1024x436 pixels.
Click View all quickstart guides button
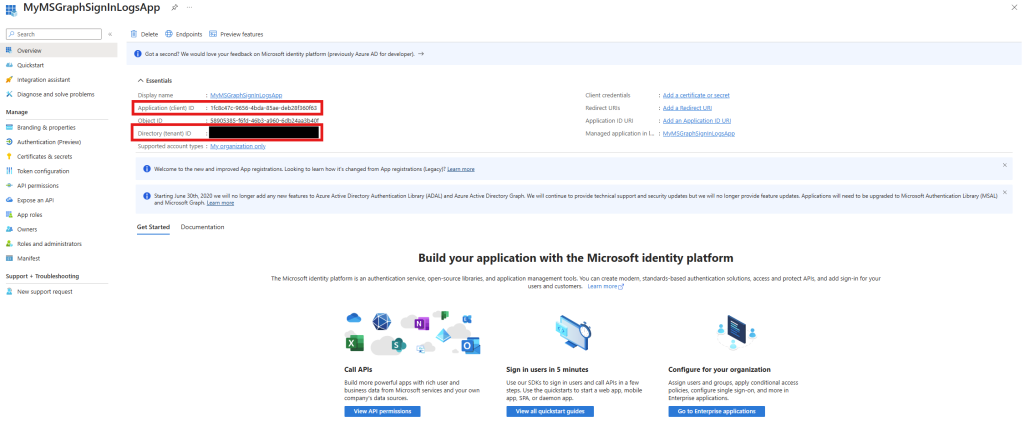coord(550,411)
